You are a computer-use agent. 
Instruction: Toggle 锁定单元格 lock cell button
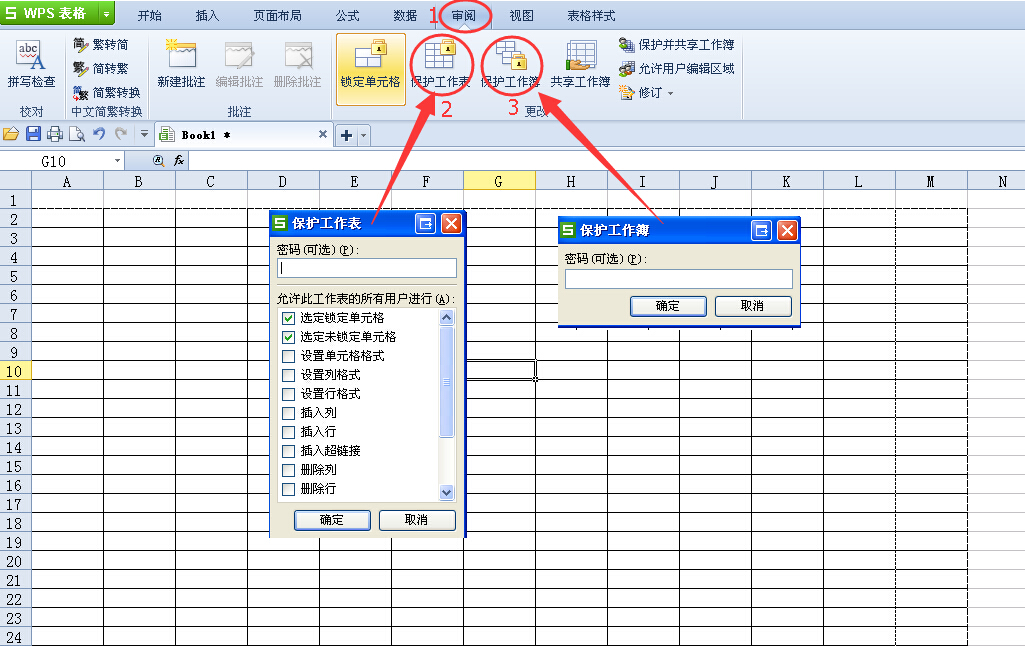pos(371,69)
